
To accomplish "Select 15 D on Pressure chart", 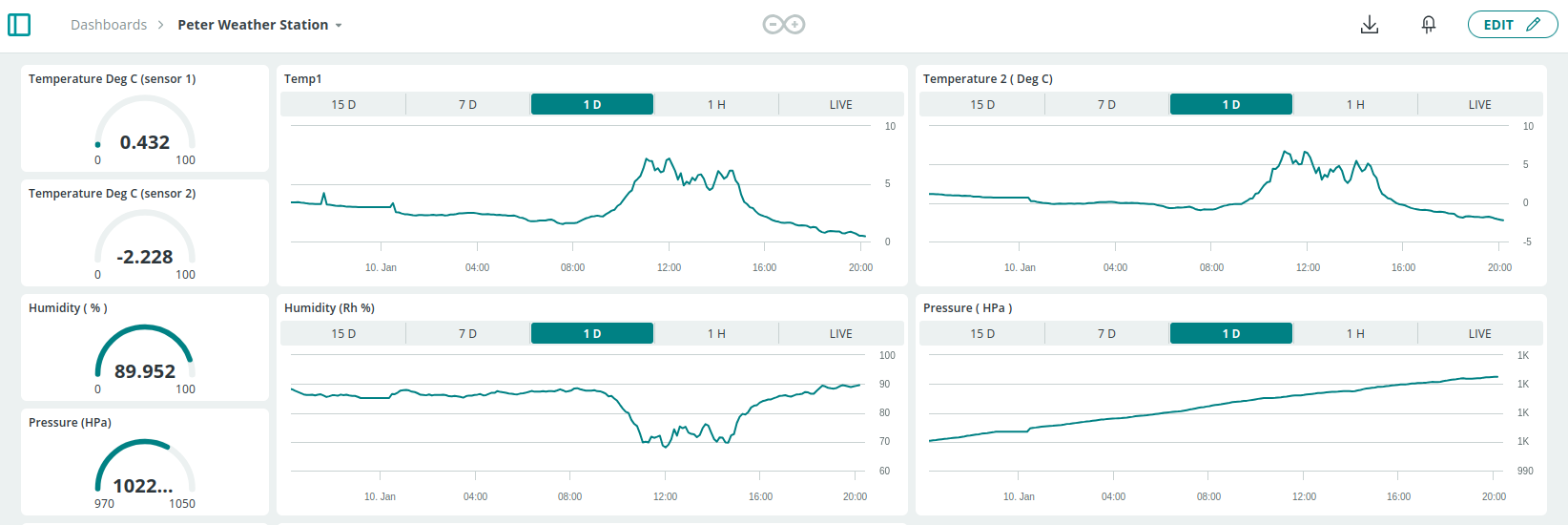I will click(x=982, y=333).
